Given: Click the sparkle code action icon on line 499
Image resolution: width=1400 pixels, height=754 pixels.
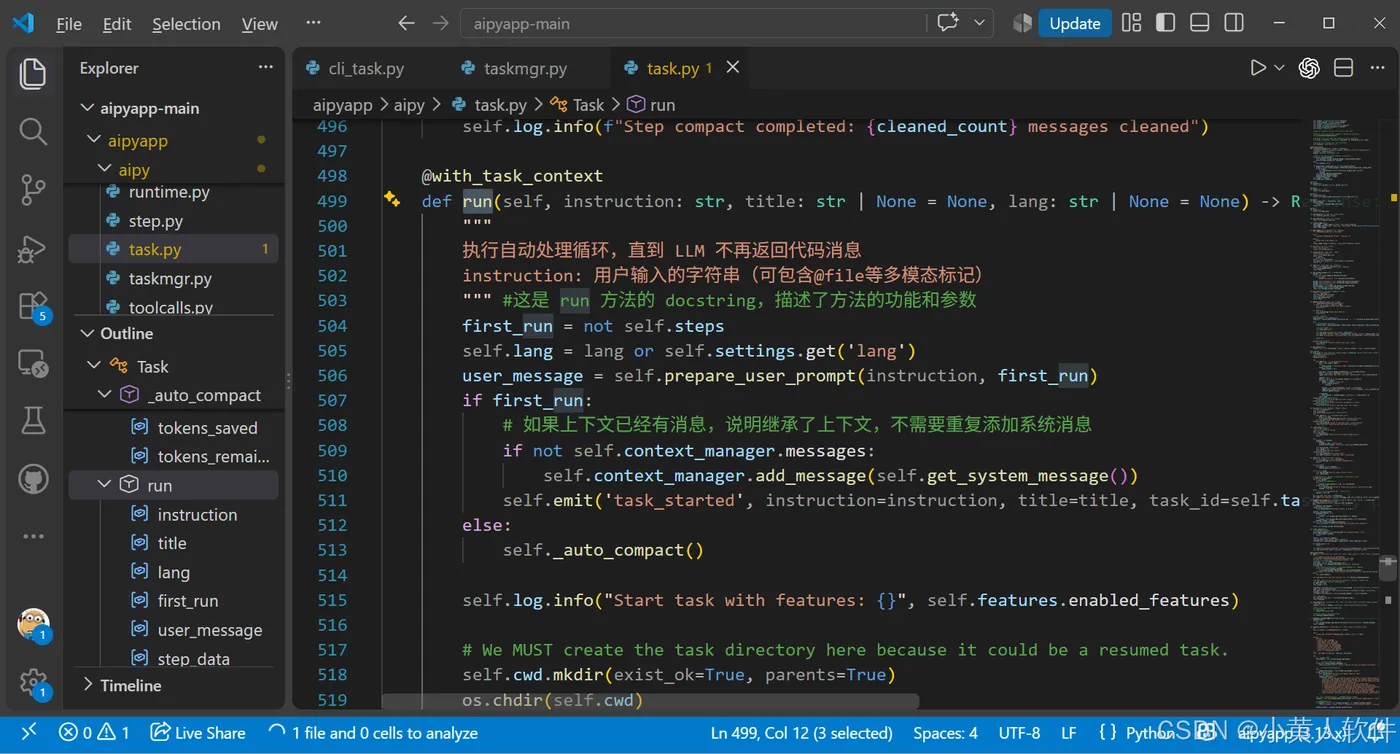Looking at the screenshot, I should point(392,200).
